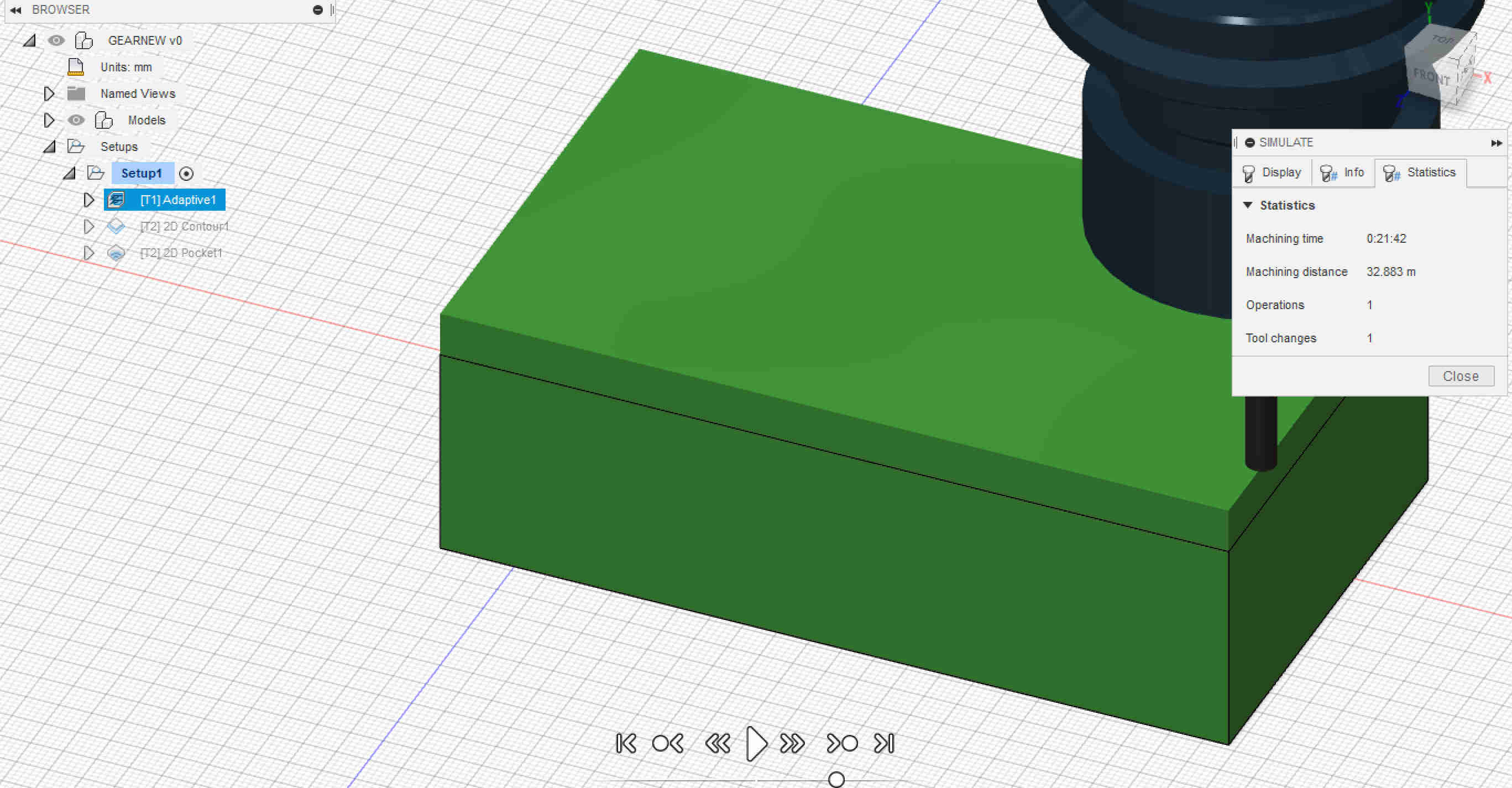The width and height of the screenshot is (1512, 788).
Task: Jump to start of simulation
Action: [x=626, y=743]
